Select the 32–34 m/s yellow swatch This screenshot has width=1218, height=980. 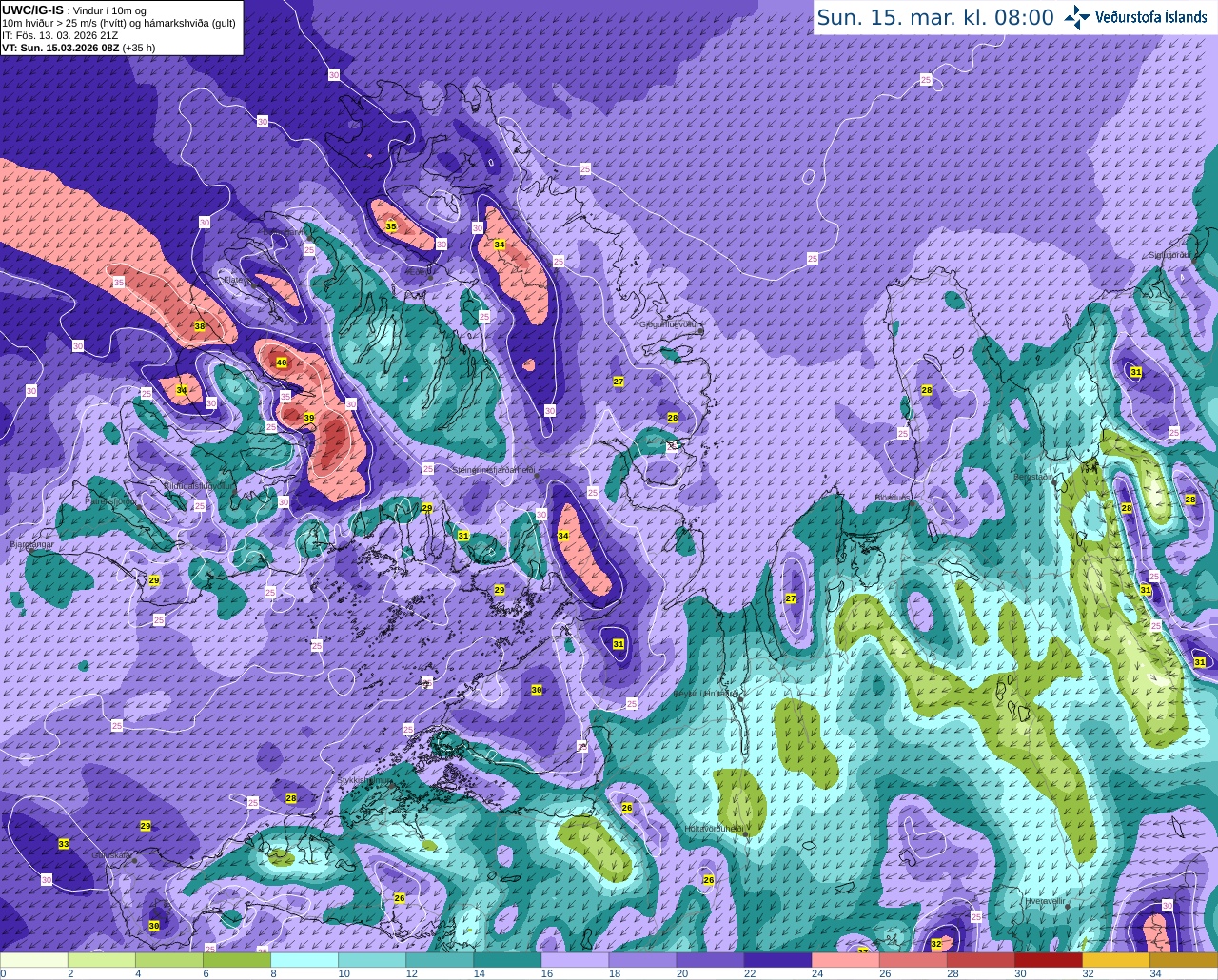pyautogui.click(x=1115, y=960)
